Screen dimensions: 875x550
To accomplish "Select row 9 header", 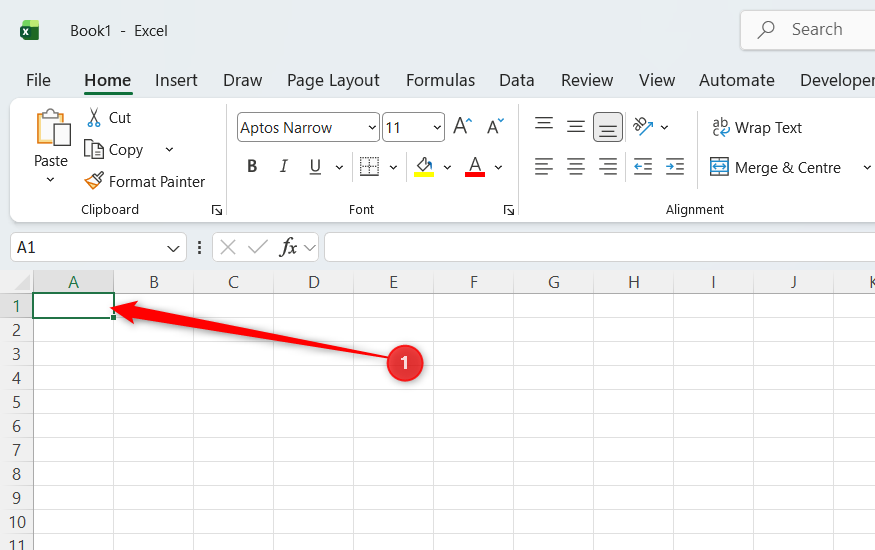I will coord(16,498).
